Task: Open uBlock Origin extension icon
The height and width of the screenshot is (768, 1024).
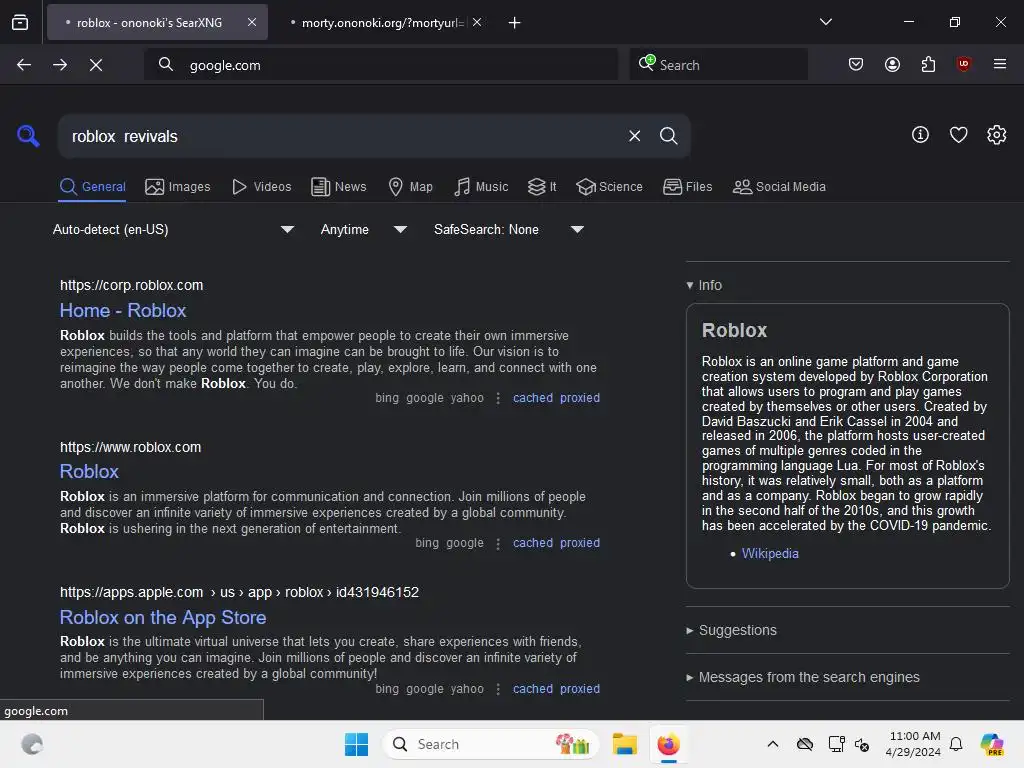Action: (963, 64)
